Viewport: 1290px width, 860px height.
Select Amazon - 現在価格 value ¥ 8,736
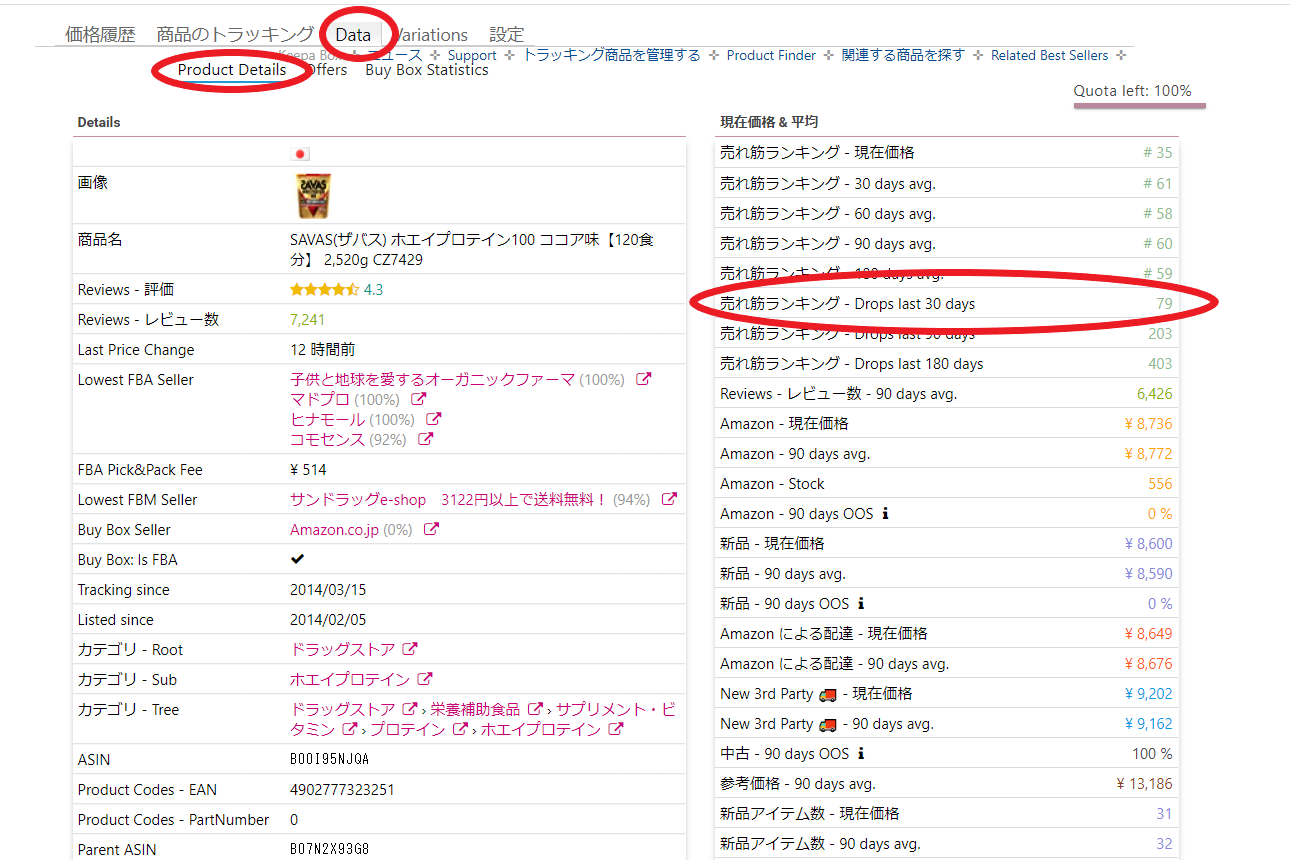(1148, 423)
